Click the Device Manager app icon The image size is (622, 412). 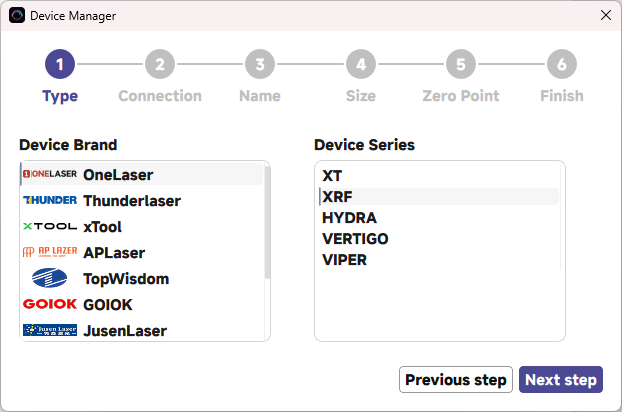[x=17, y=15]
